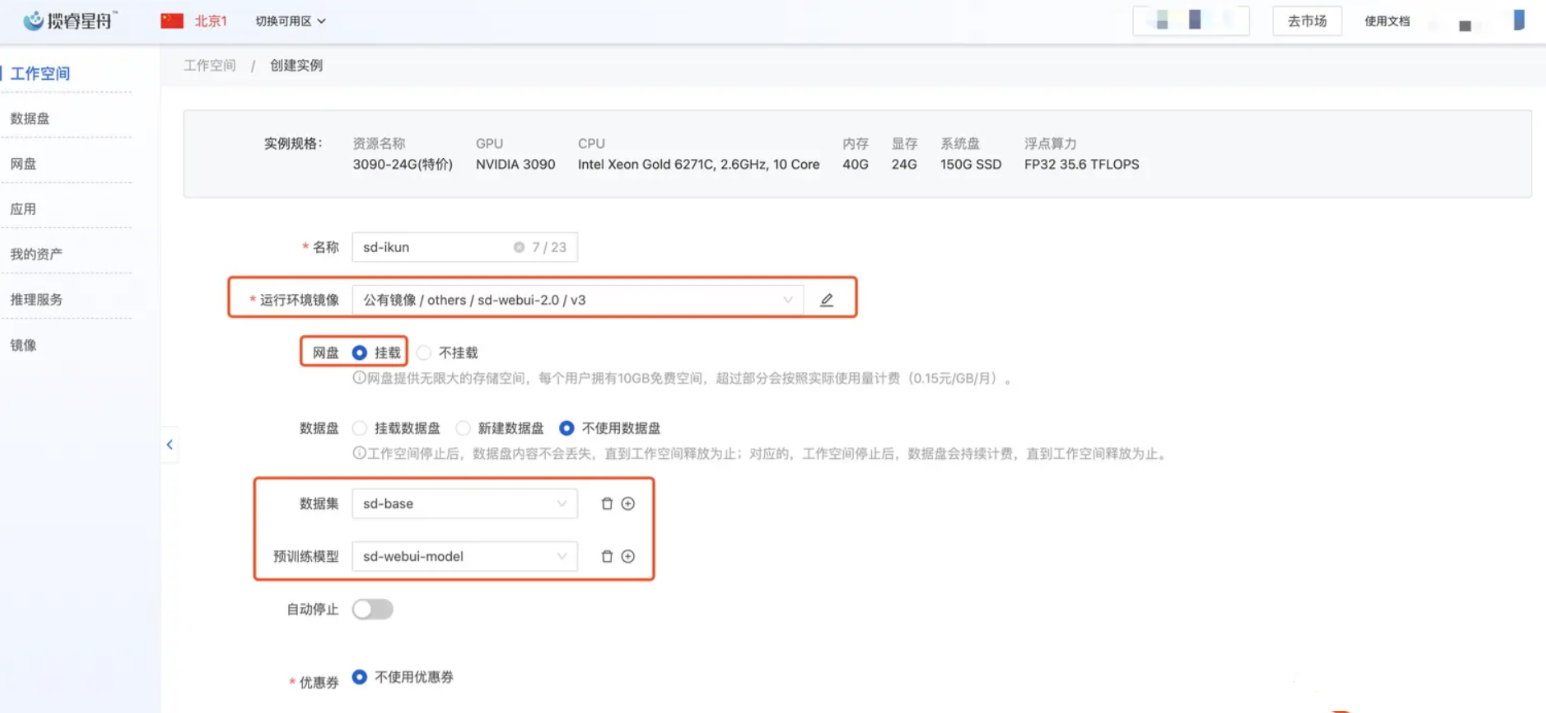Select the 不使用优惠券 radio option

pos(360,676)
